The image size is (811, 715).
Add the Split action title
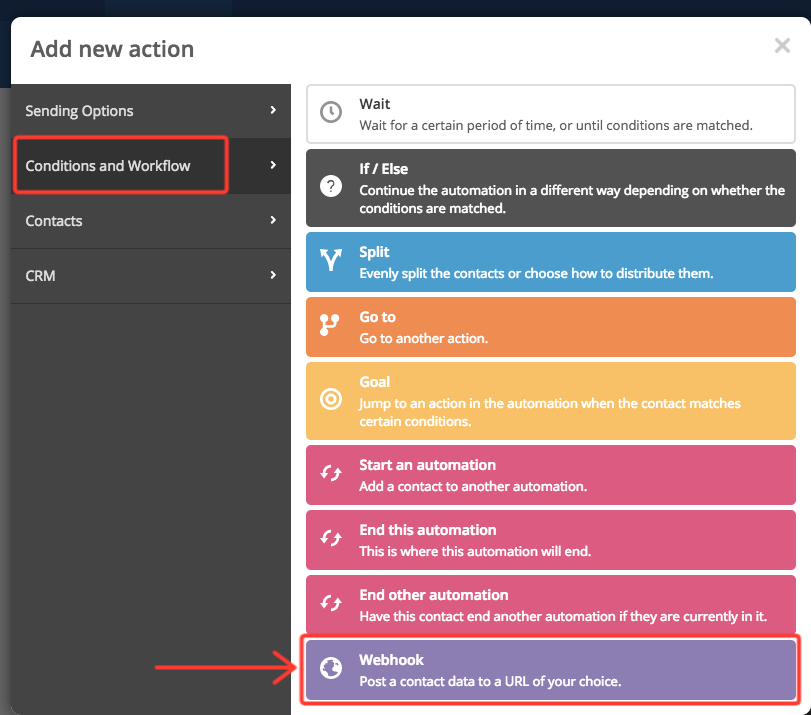[374, 252]
